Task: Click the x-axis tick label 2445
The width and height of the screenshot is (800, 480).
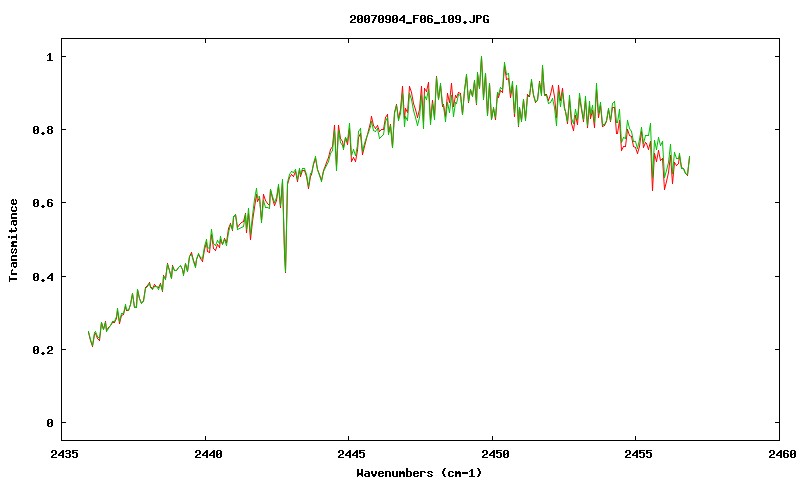Action: (352, 454)
